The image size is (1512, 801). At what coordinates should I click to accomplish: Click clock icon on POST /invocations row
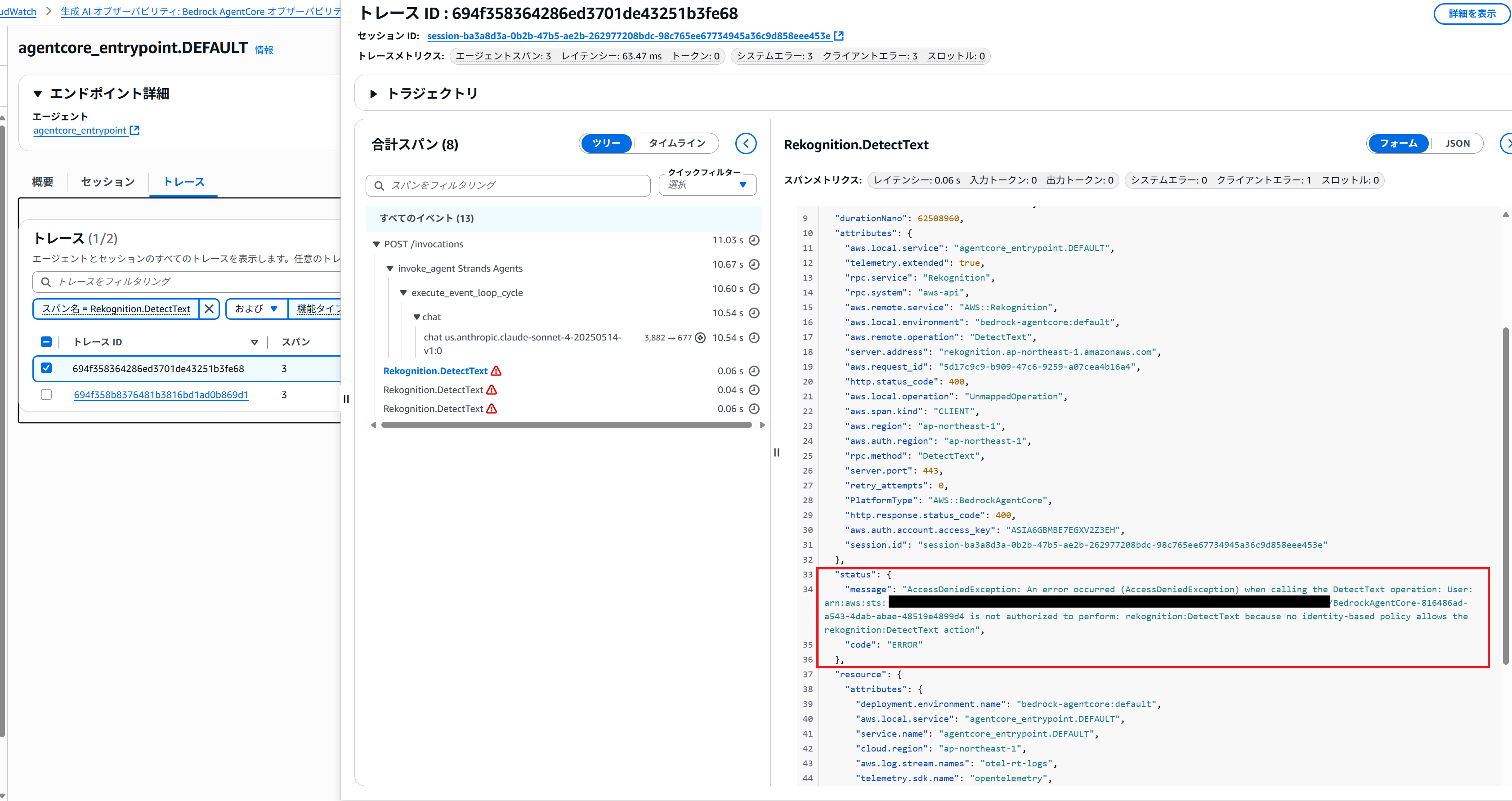point(754,240)
